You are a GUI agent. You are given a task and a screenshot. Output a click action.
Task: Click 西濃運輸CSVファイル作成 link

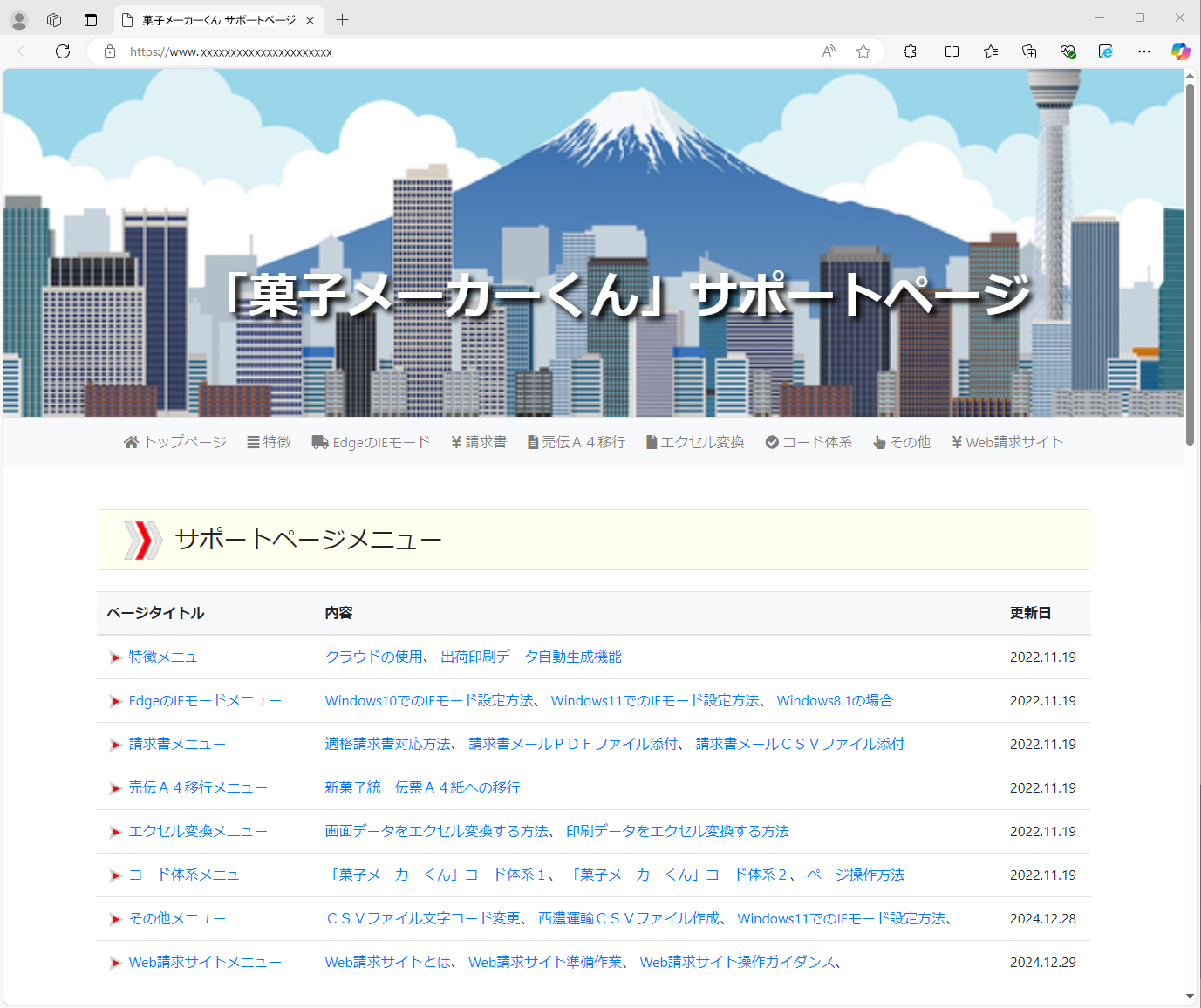[629, 918]
